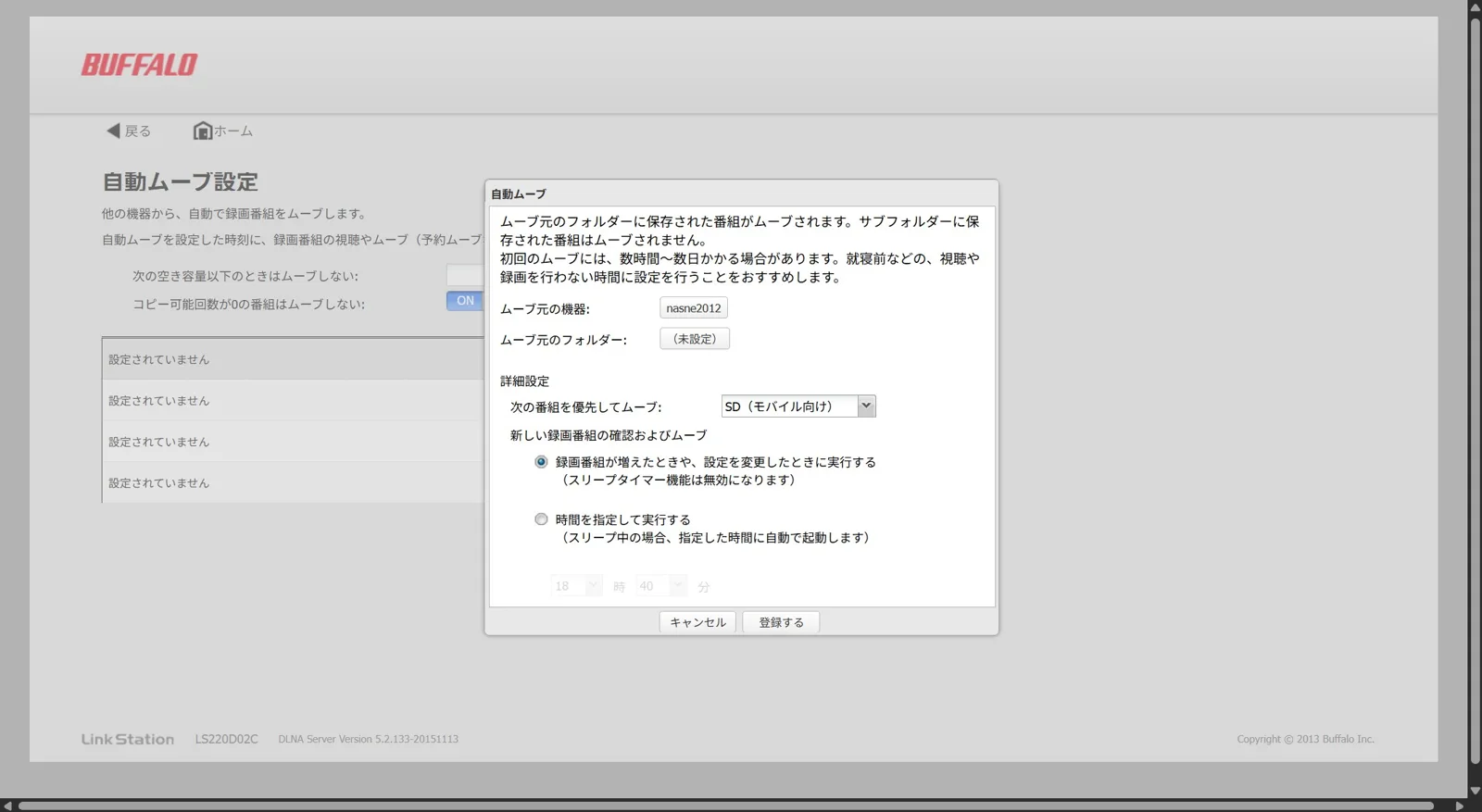Click the scroll right arrow
This screenshot has width=1482, height=812.
[1460, 806]
